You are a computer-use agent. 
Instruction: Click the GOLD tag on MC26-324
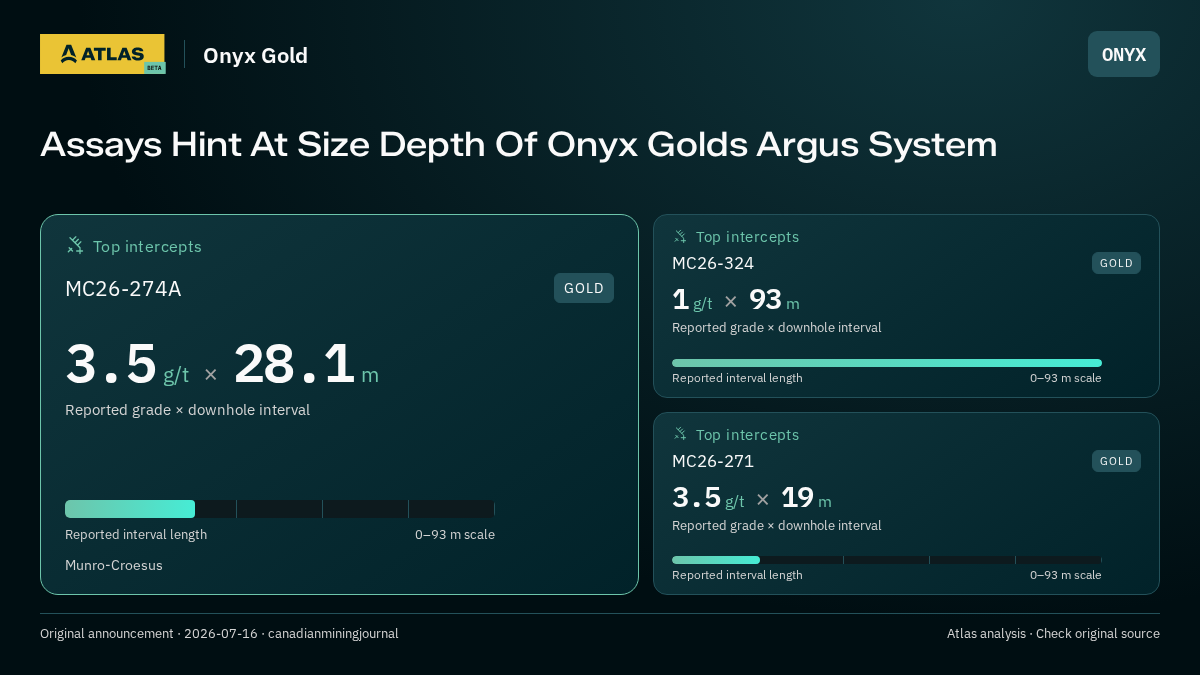[1116, 263]
